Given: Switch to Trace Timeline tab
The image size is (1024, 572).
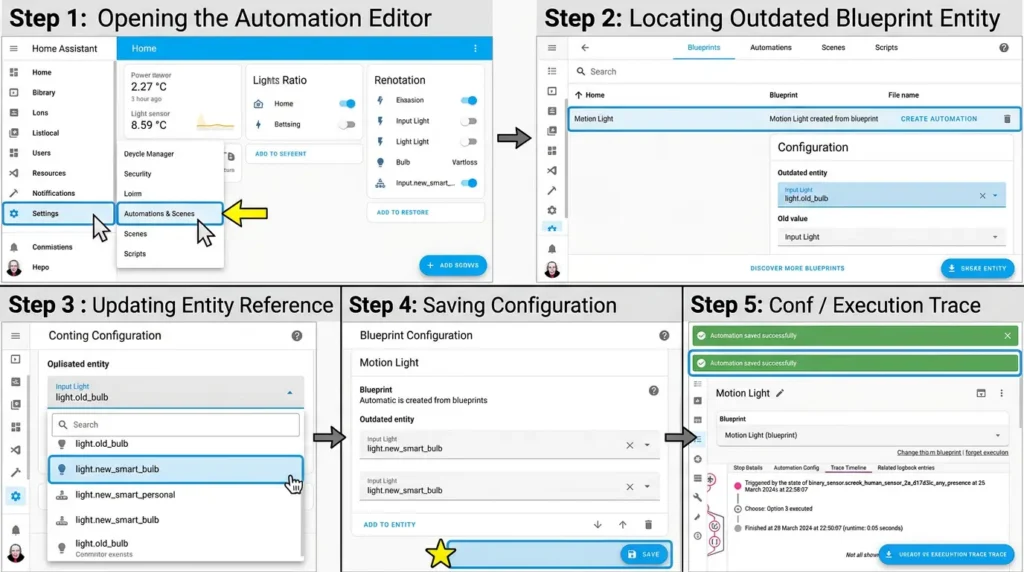Looking at the screenshot, I should click(x=848, y=468).
